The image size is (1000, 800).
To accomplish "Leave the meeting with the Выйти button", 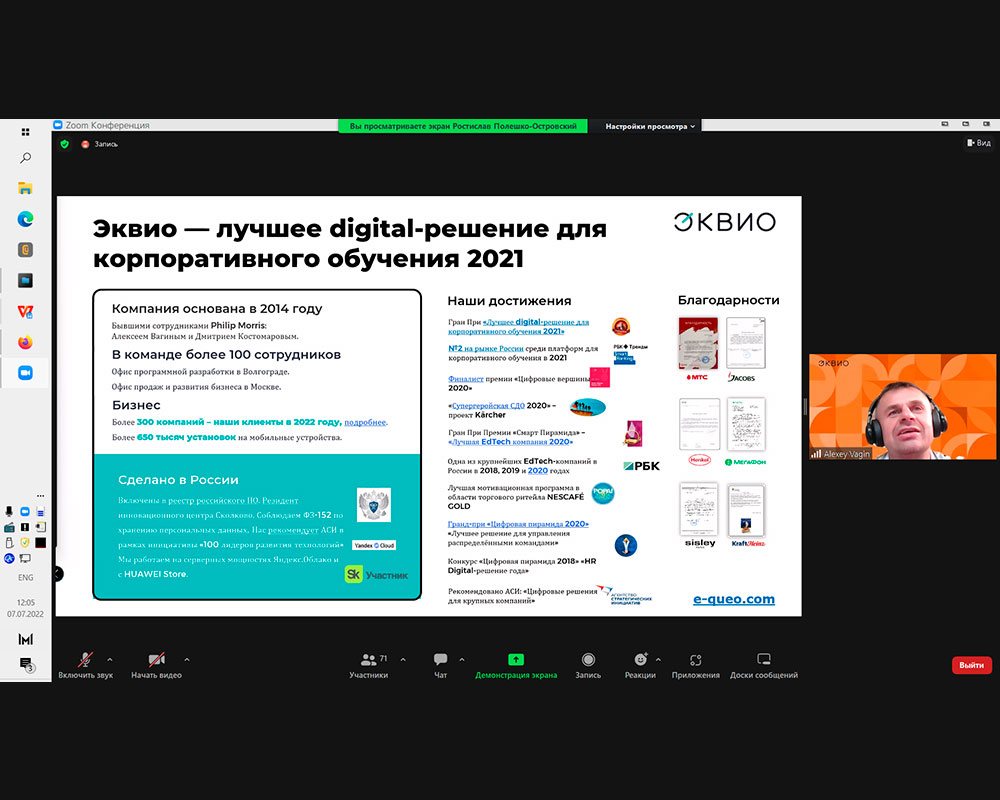I will 971,665.
